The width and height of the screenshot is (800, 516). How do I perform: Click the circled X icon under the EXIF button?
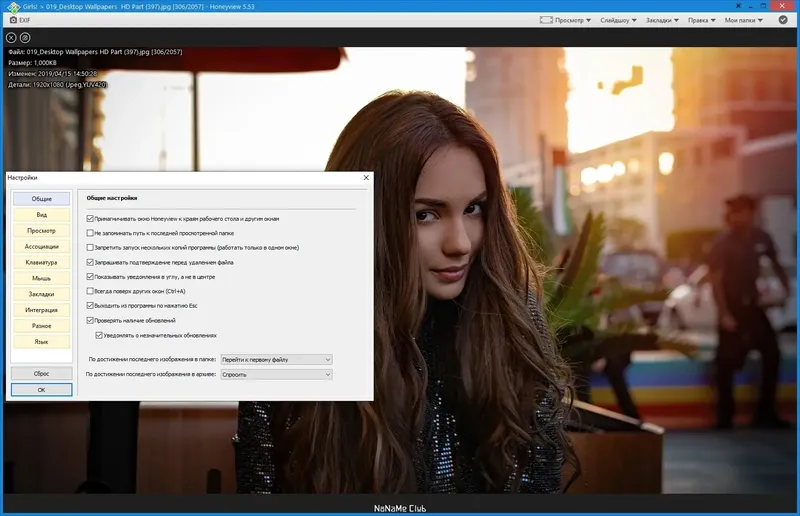pos(11,38)
